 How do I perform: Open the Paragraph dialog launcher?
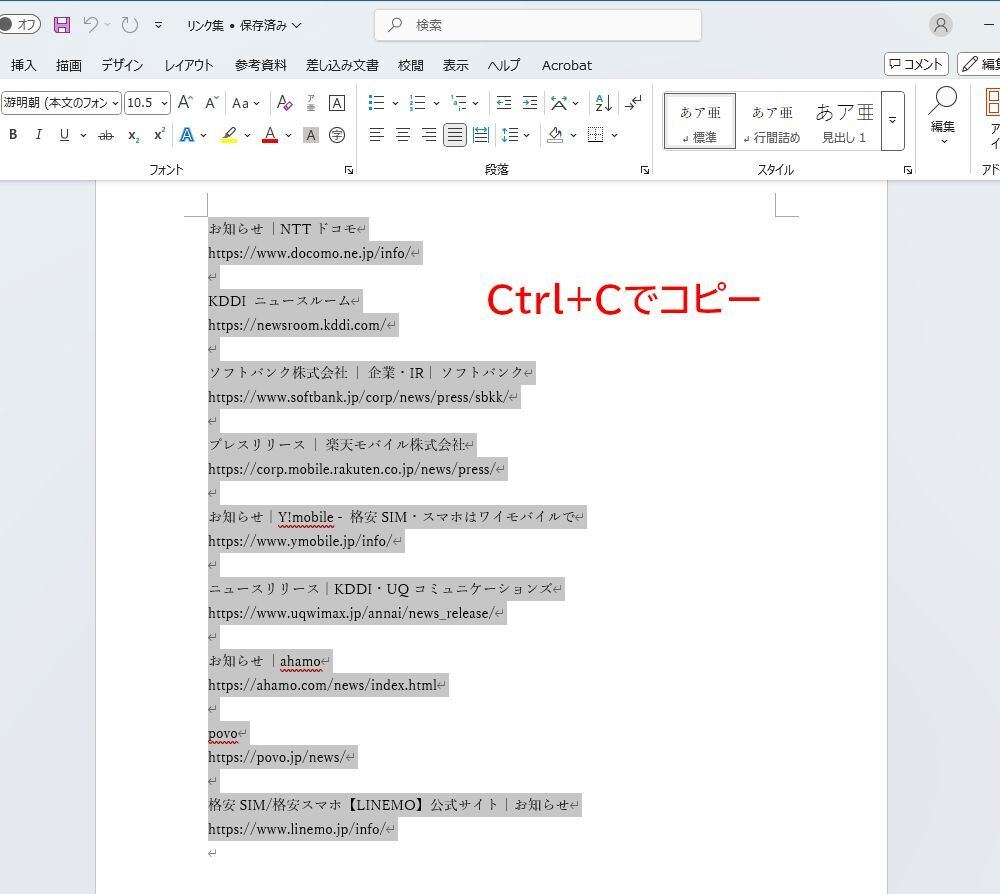click(645, 170)
